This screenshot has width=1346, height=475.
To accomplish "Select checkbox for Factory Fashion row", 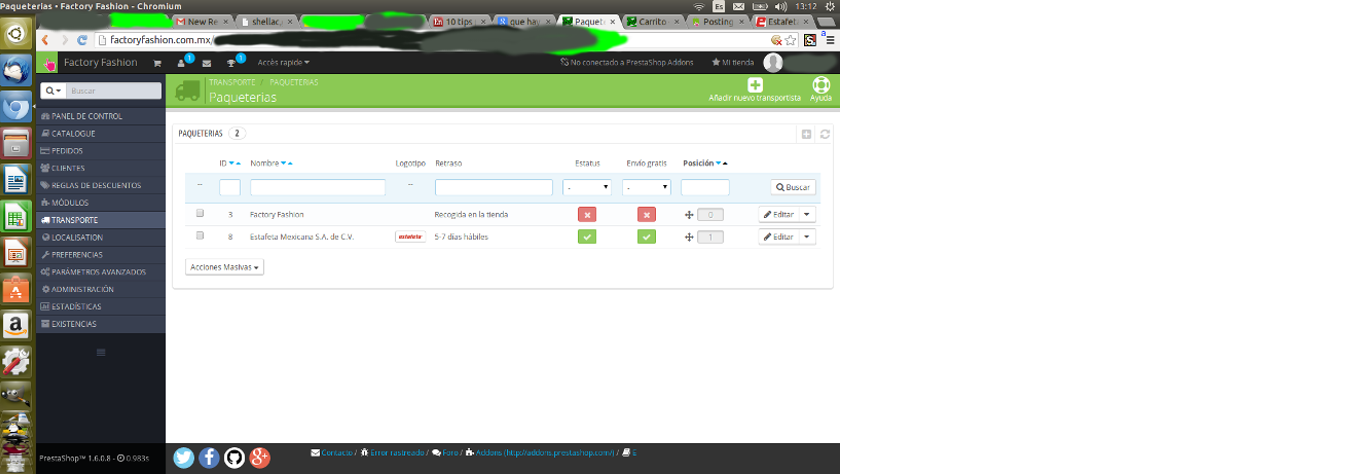I will pos(200,213).
